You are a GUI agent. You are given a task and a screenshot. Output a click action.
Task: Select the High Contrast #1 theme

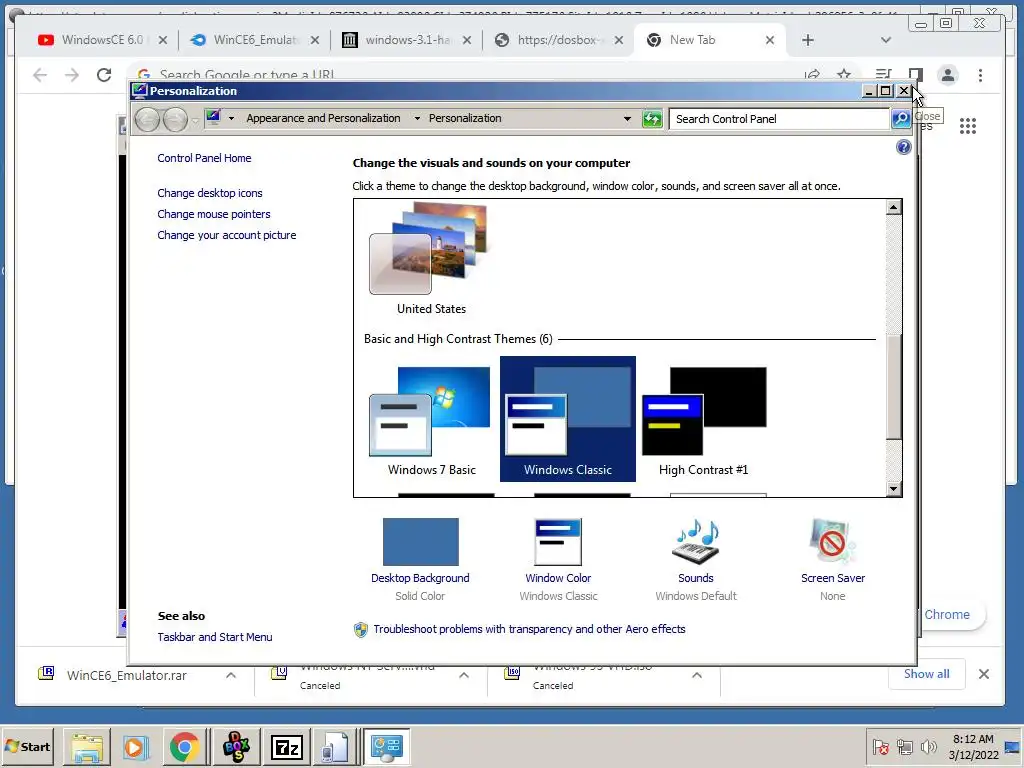pos(703,419)
